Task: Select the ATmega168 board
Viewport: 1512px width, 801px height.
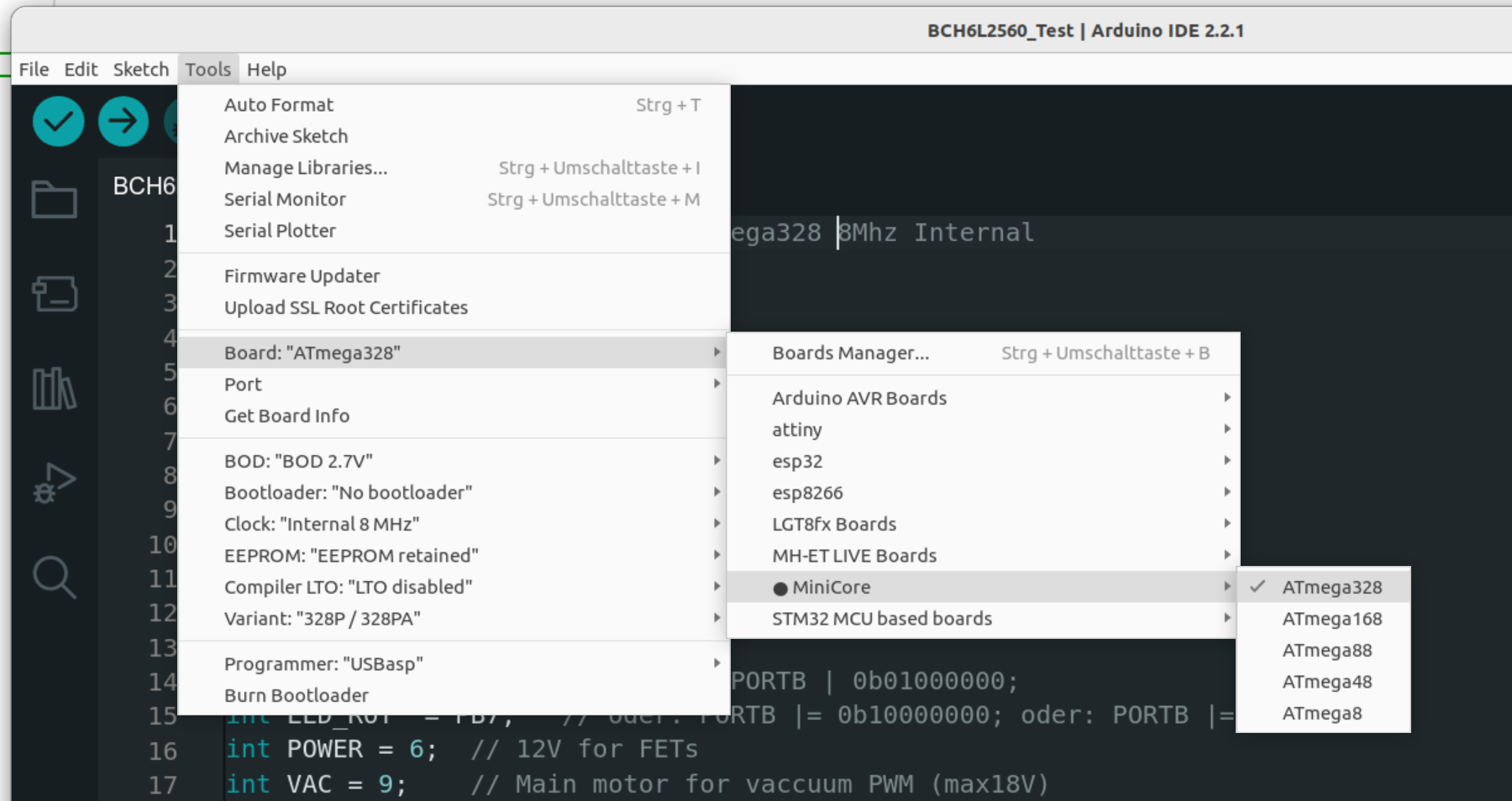Action: click(x=1324, y=619)
